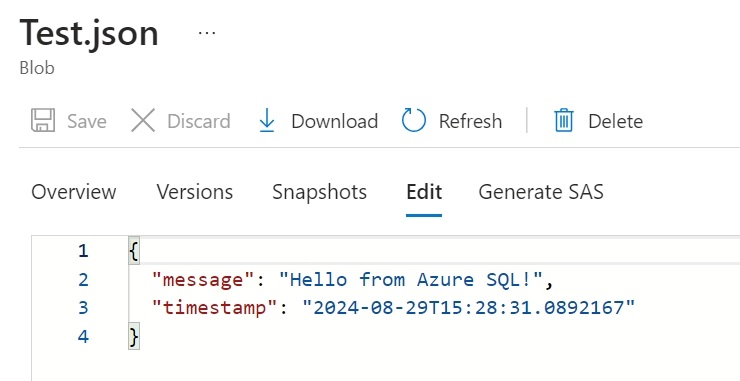Click the timestamp value in editor
The height and width of the screenshot is (381, 740).
point(469,308)
